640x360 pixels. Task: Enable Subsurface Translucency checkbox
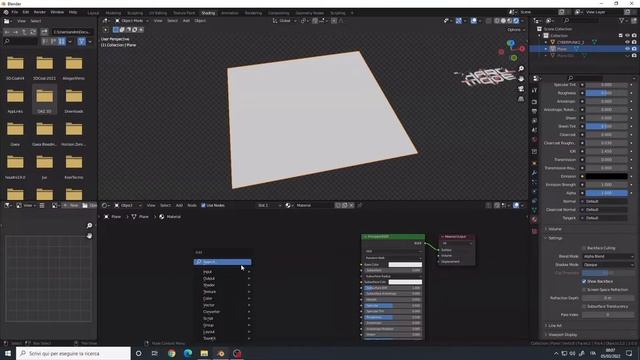point(584,306)
